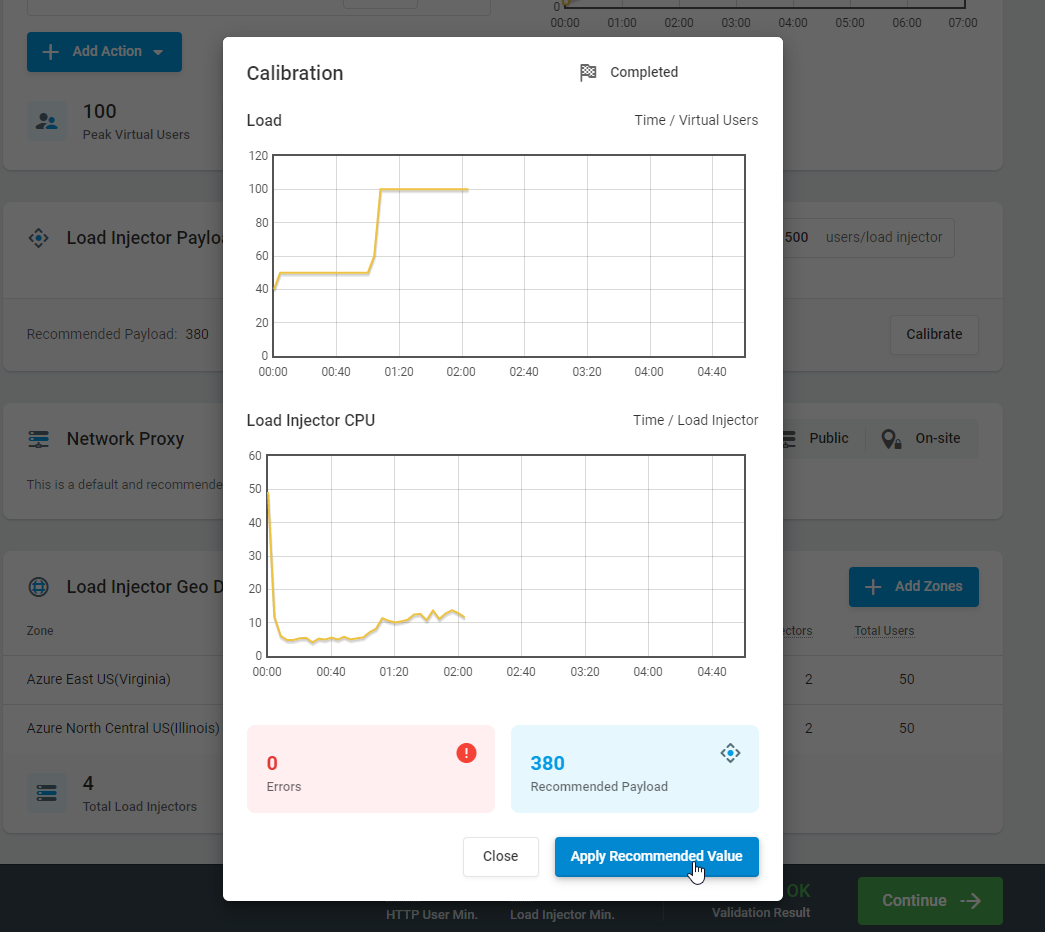Click the checkered flag Completed icon
Screen dimensions: 1045x932
coord(588,73)
